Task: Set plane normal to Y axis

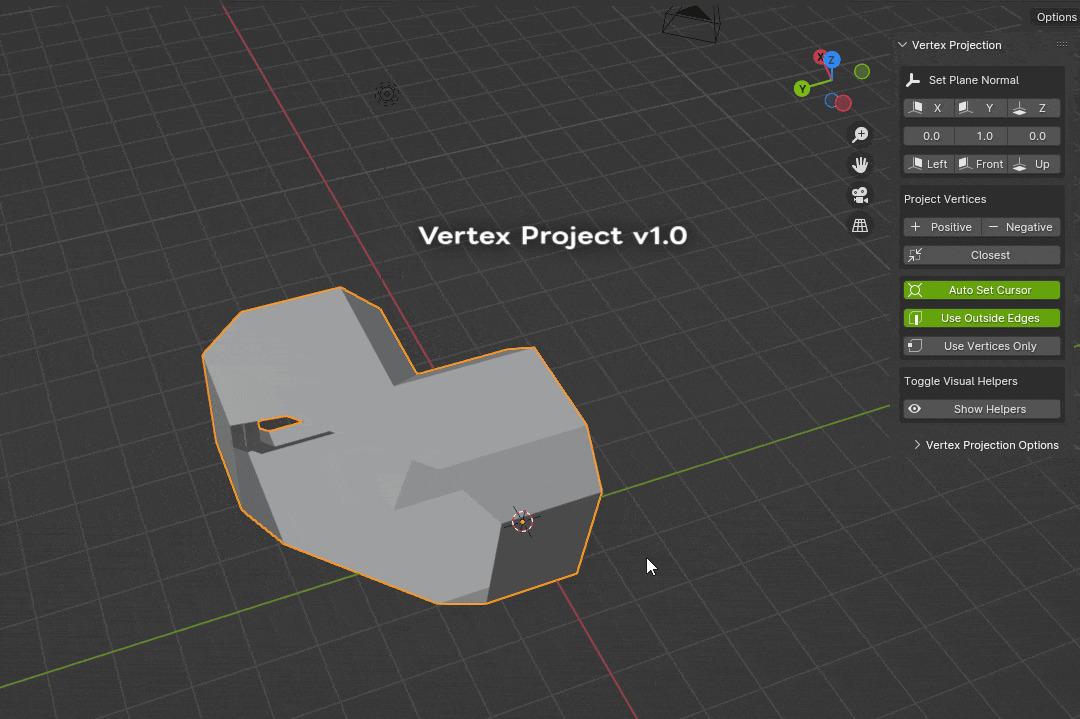Action: pos(981,108)
